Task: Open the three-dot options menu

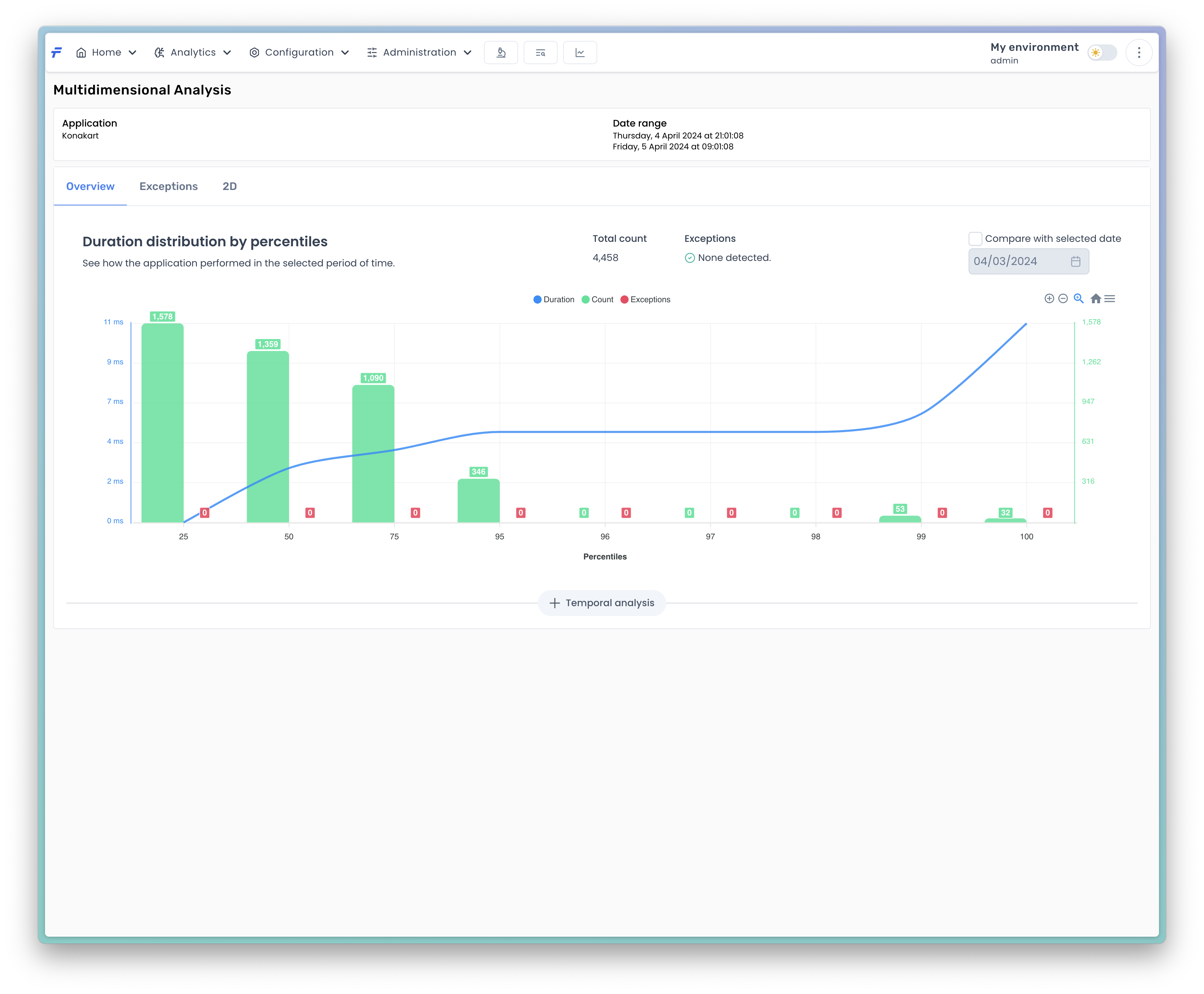Action: pyautogui.click(x=1139, y=53)
